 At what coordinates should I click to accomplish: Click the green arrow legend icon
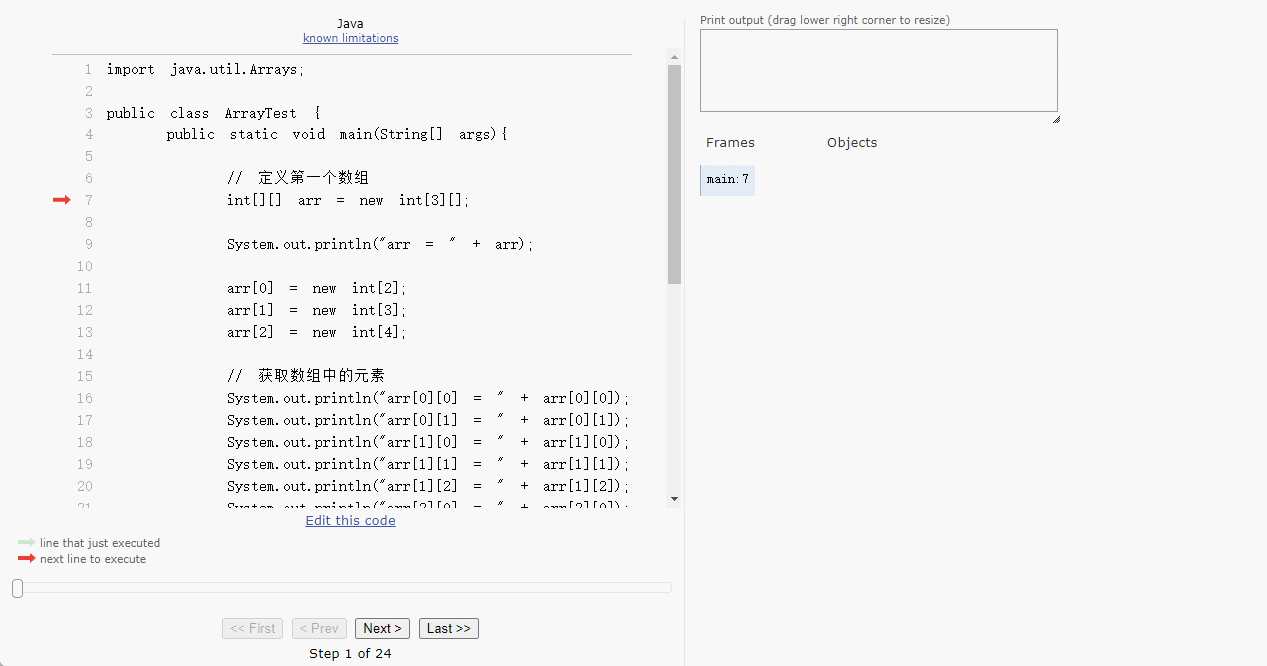click(26, 543)
